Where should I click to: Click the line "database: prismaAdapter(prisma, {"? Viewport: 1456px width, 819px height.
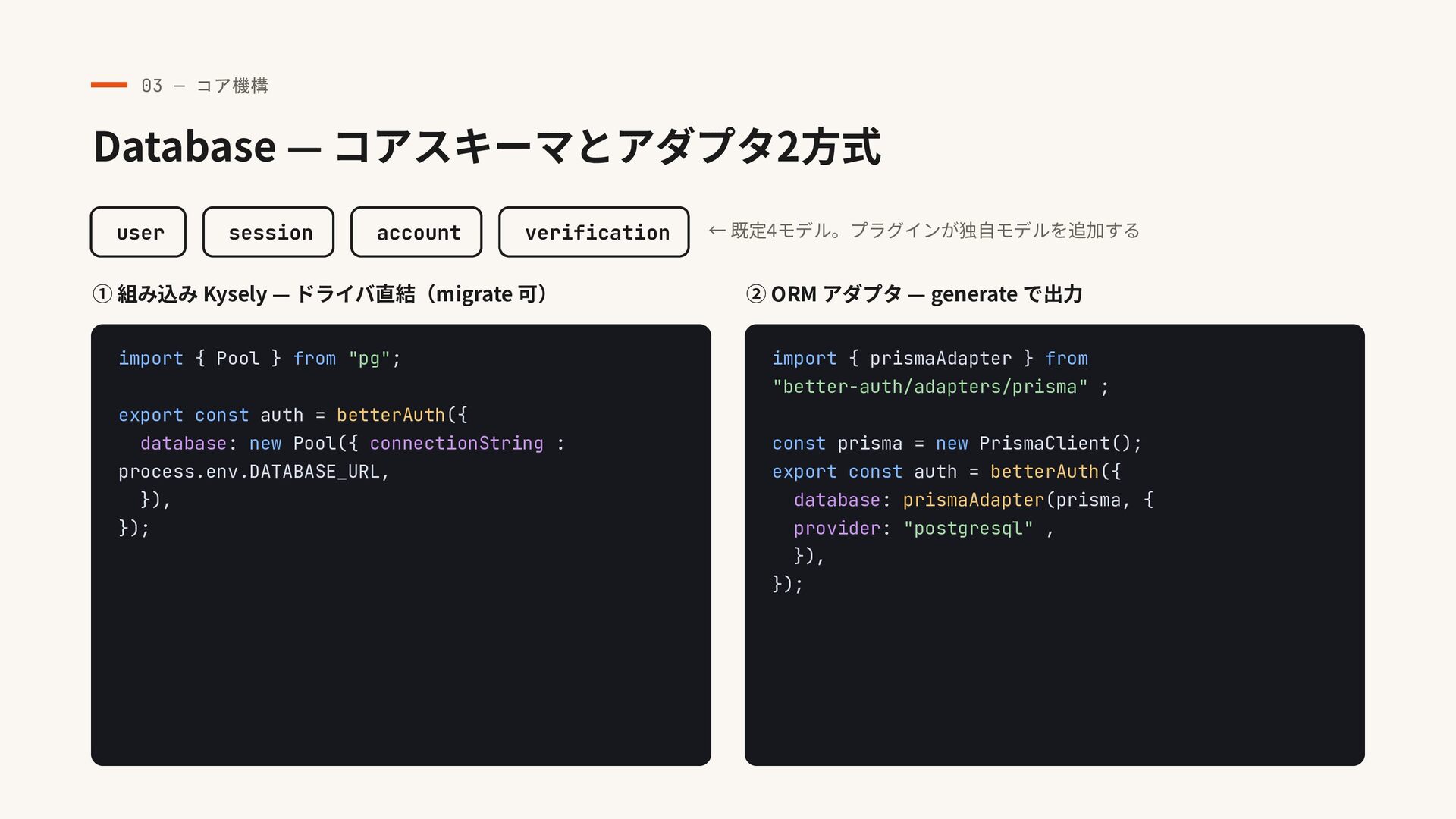click(974, 500)
